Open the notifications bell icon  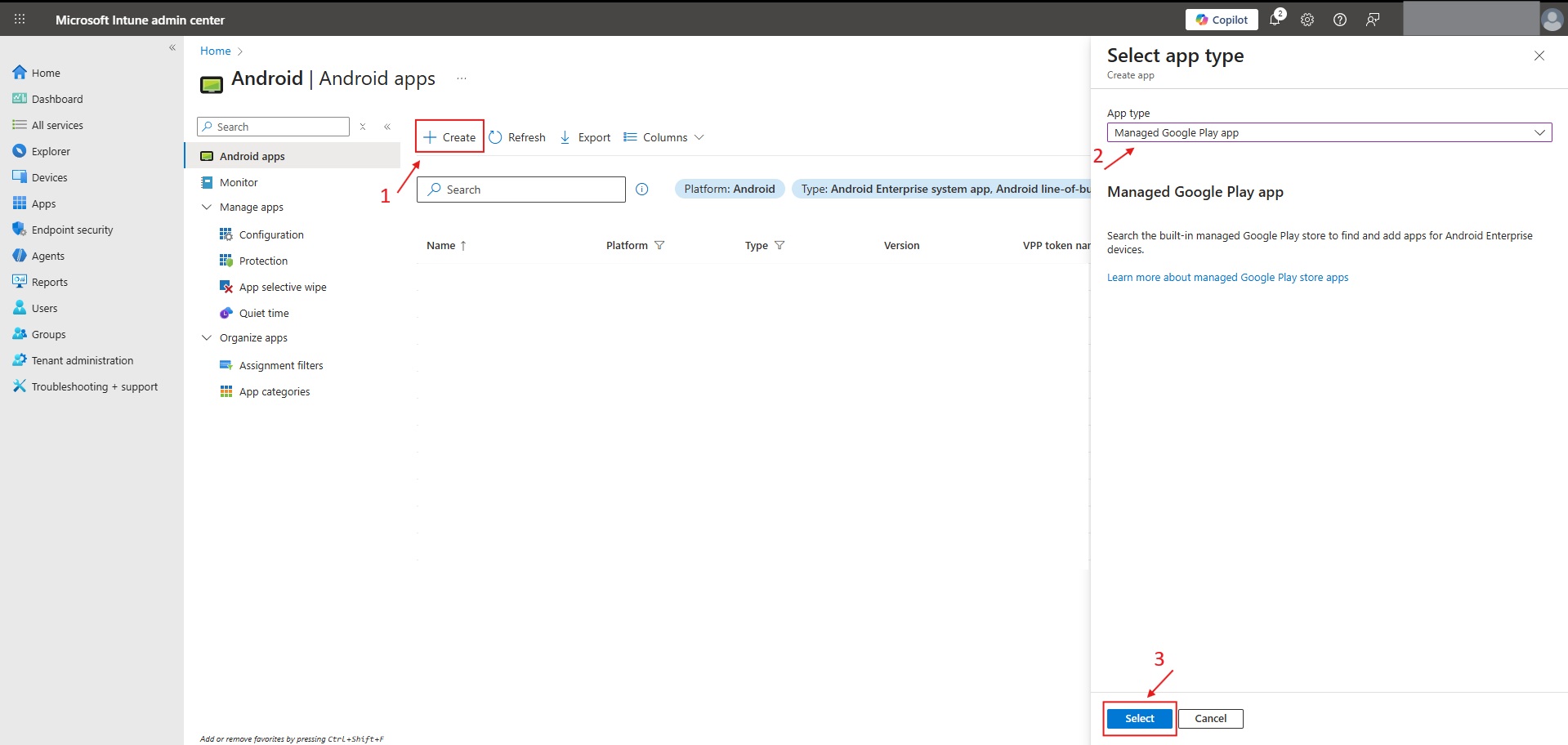tap(1275, 20)
